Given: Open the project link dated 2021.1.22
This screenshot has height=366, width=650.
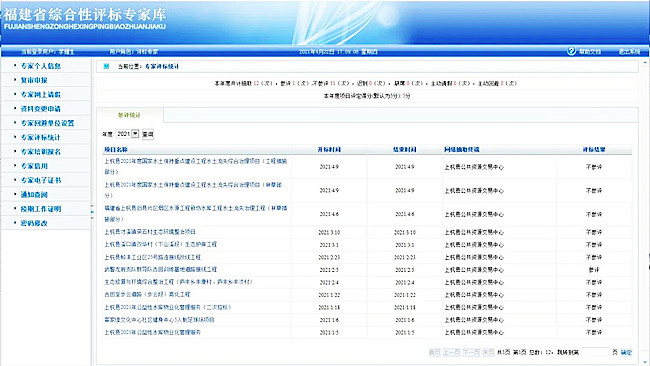Looking at the screenshot, I should tap(147, 294).
